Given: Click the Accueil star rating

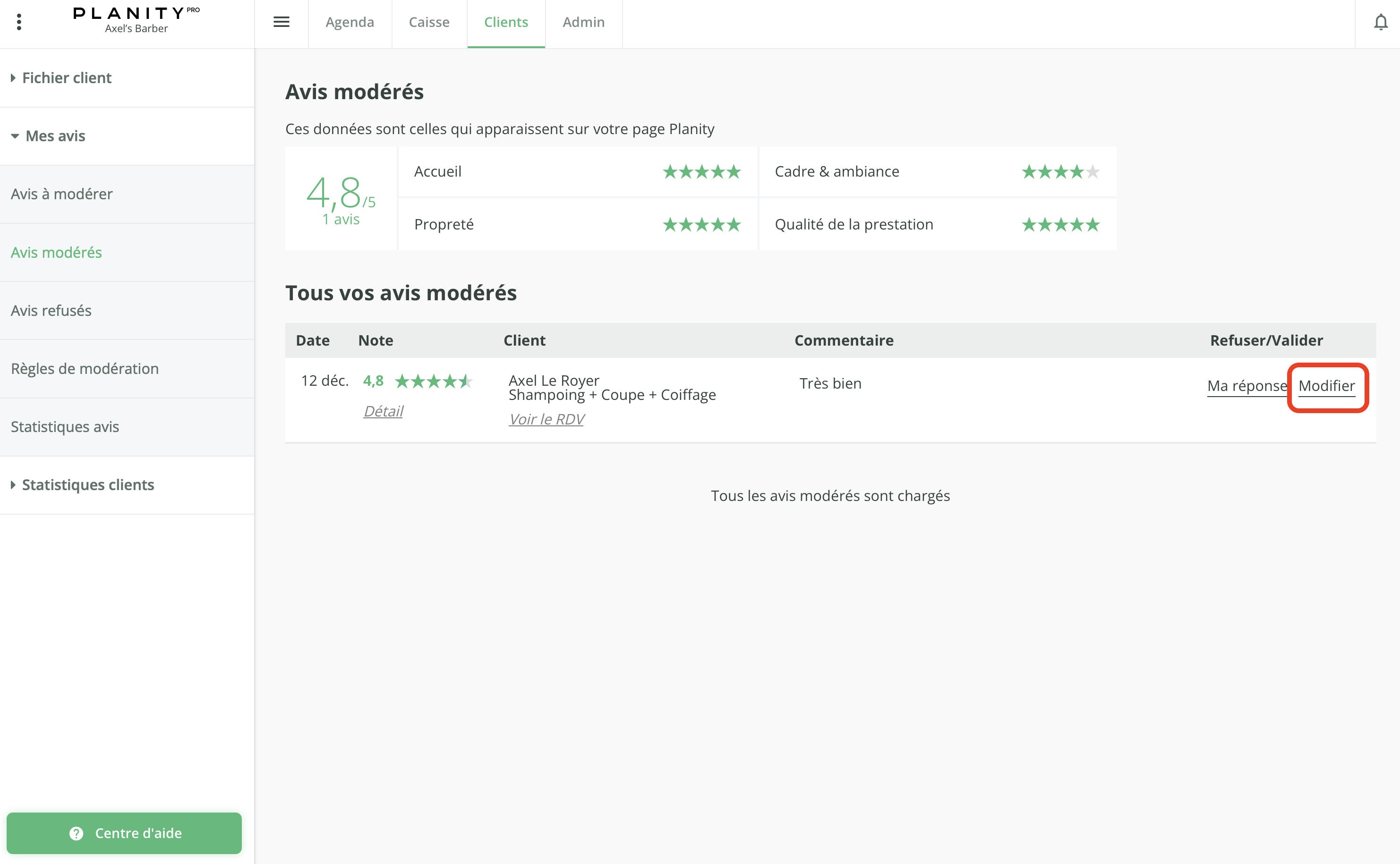Looking at the screenshot, I should (701, 172).
